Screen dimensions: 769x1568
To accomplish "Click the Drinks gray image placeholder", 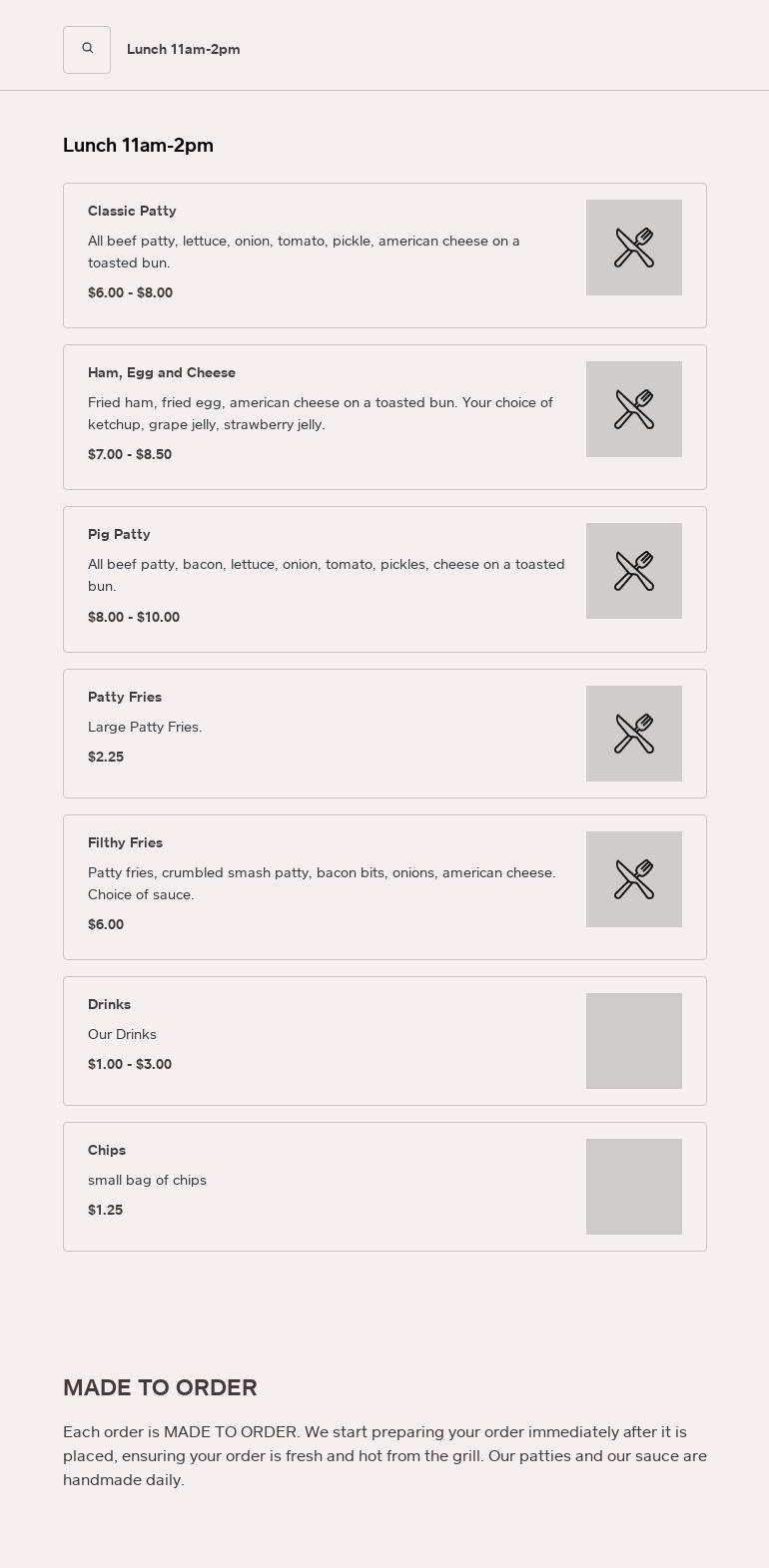I will click(633, 1040).
